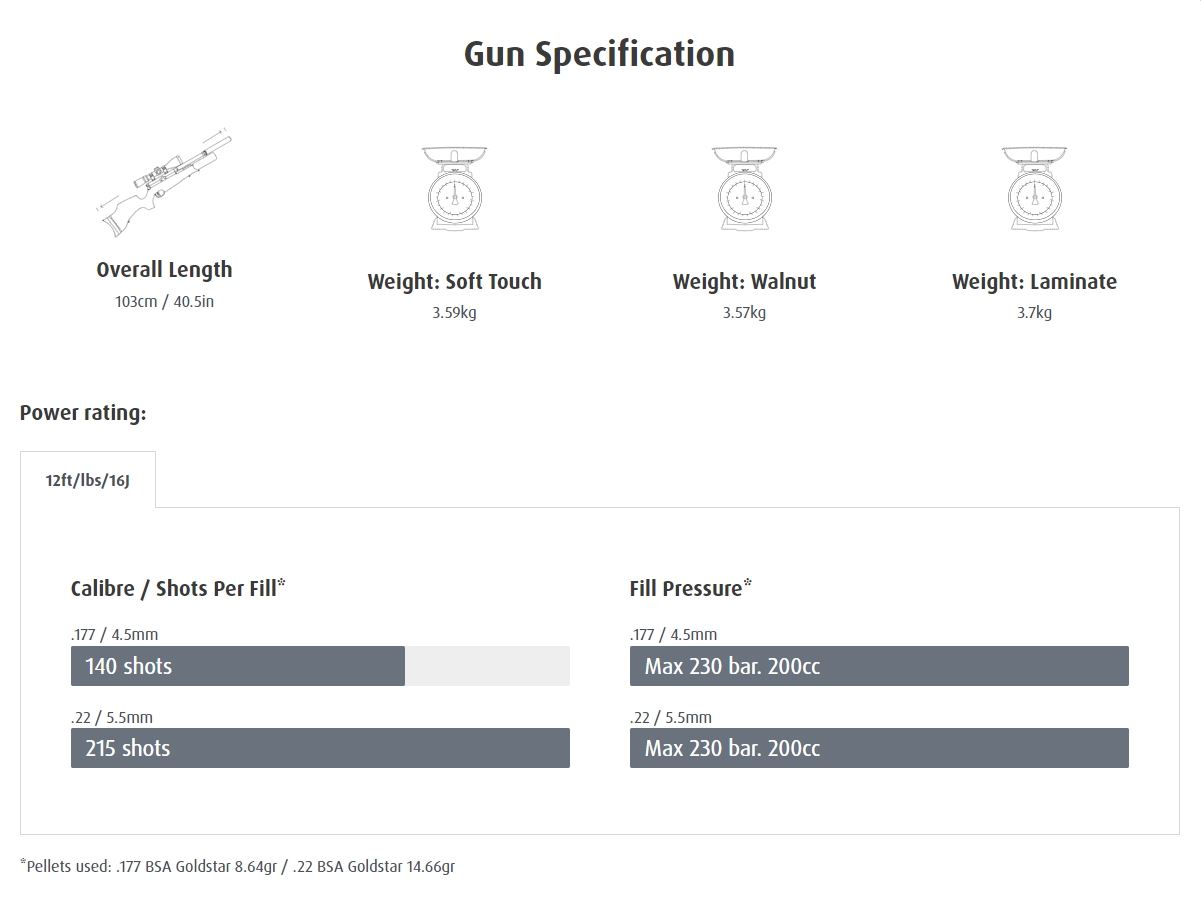
Task: Click the Weight: Laminate label
Action: pos(1034,282)
